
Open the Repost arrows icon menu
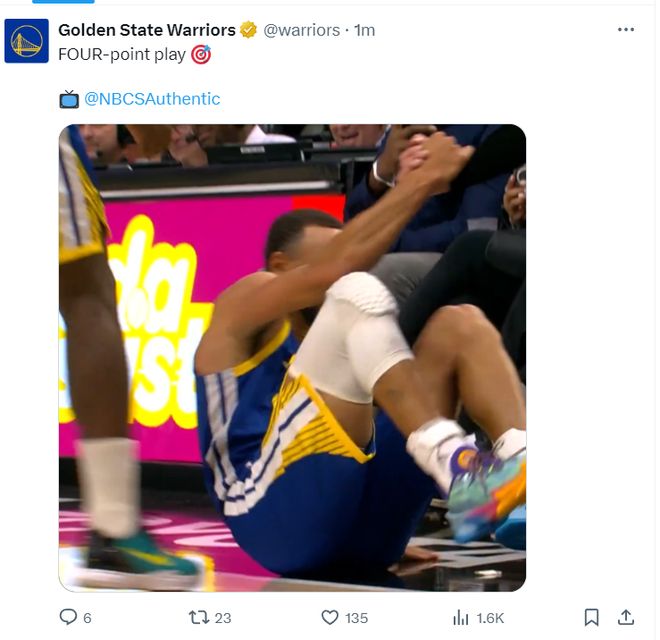[198, 617]
